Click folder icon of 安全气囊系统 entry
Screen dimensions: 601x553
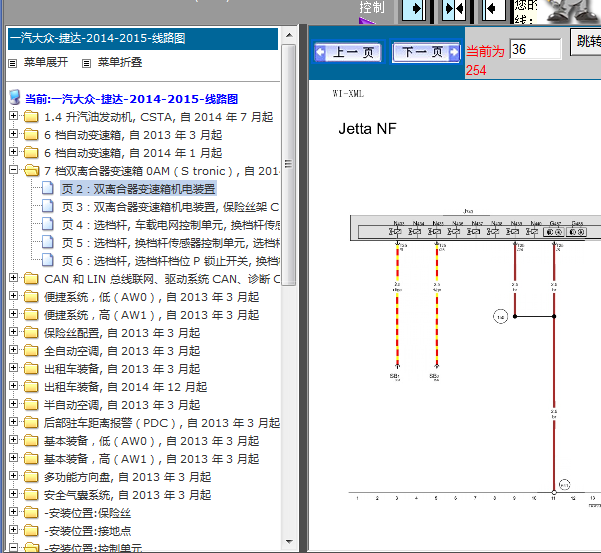pos(31,494)
